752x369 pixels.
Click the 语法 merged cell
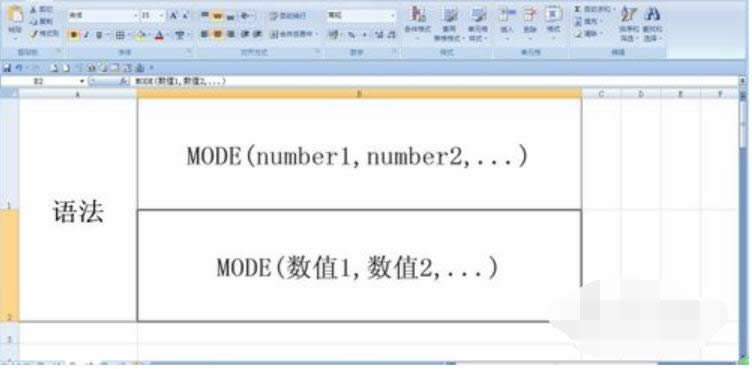78,210
